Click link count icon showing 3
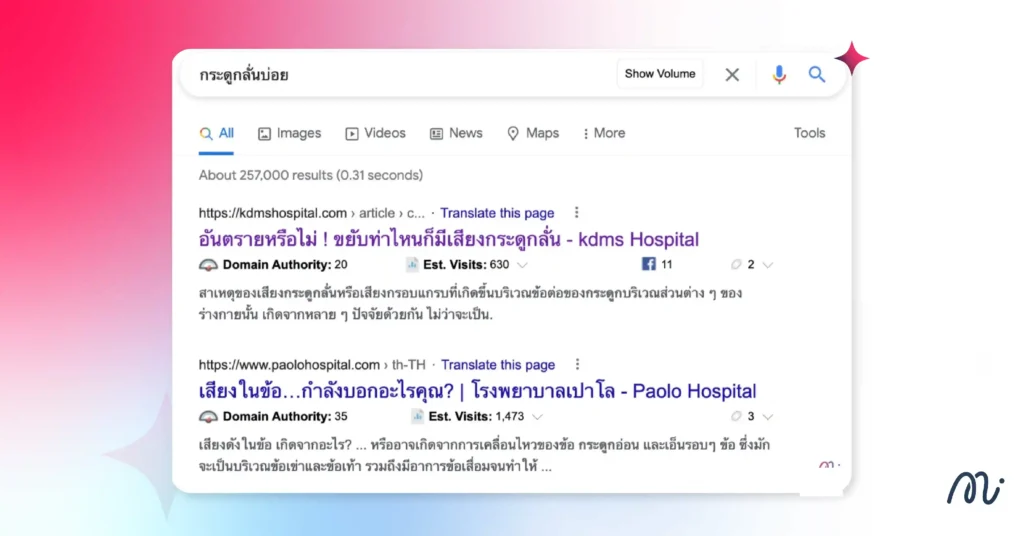 coord(736,416)
